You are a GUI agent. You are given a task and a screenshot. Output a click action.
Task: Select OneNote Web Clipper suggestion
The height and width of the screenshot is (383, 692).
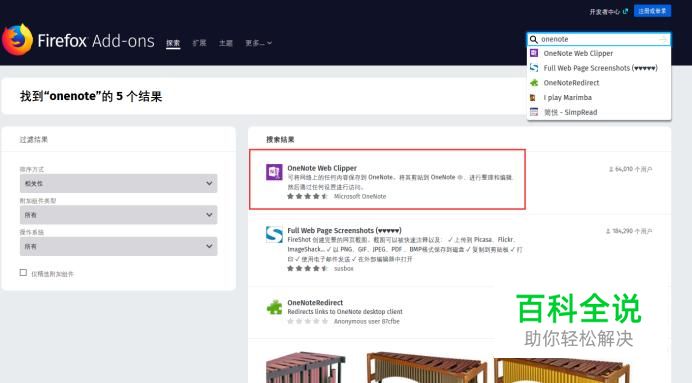pos(599,53)
